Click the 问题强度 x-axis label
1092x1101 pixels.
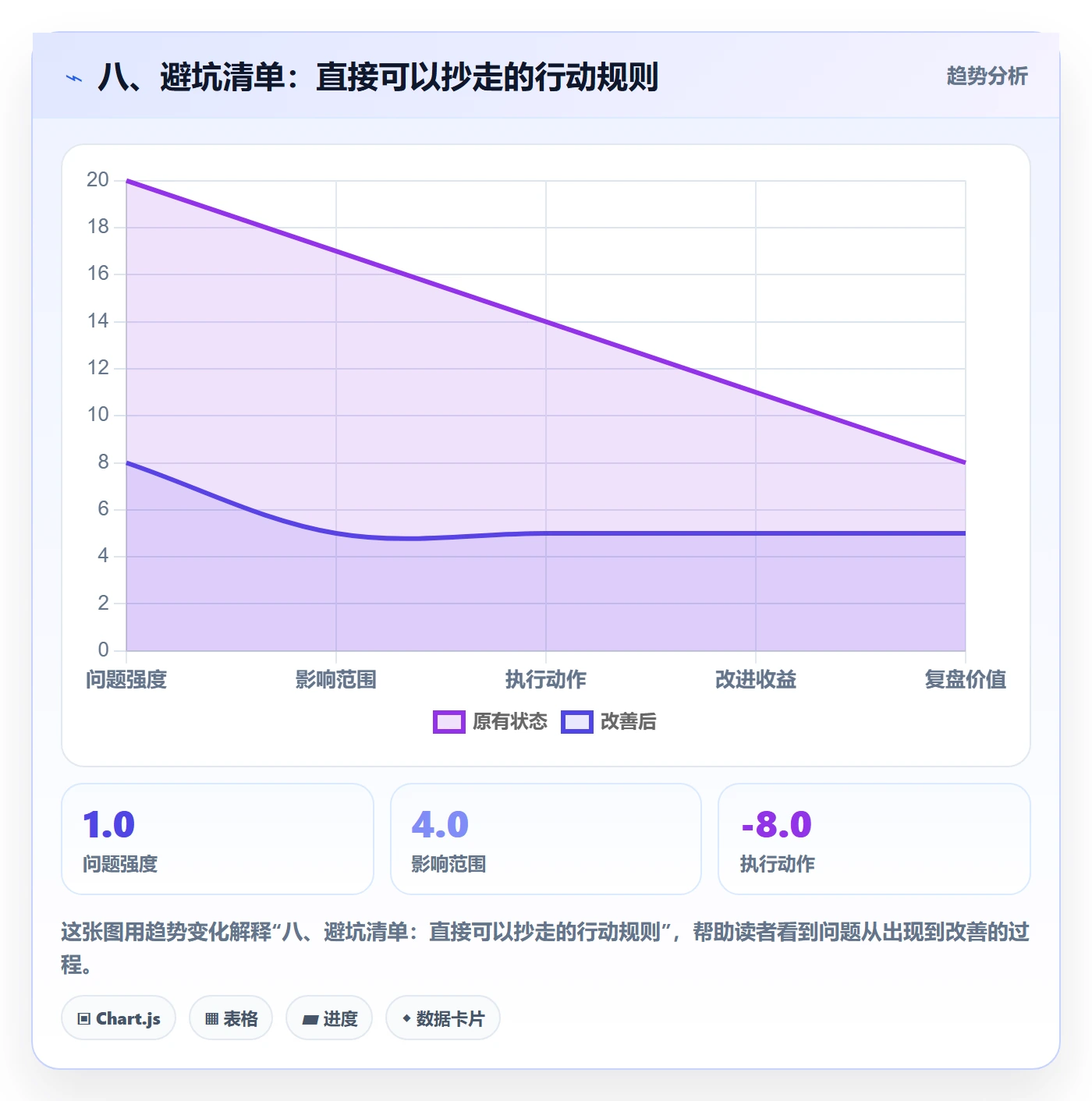(126, 679)
